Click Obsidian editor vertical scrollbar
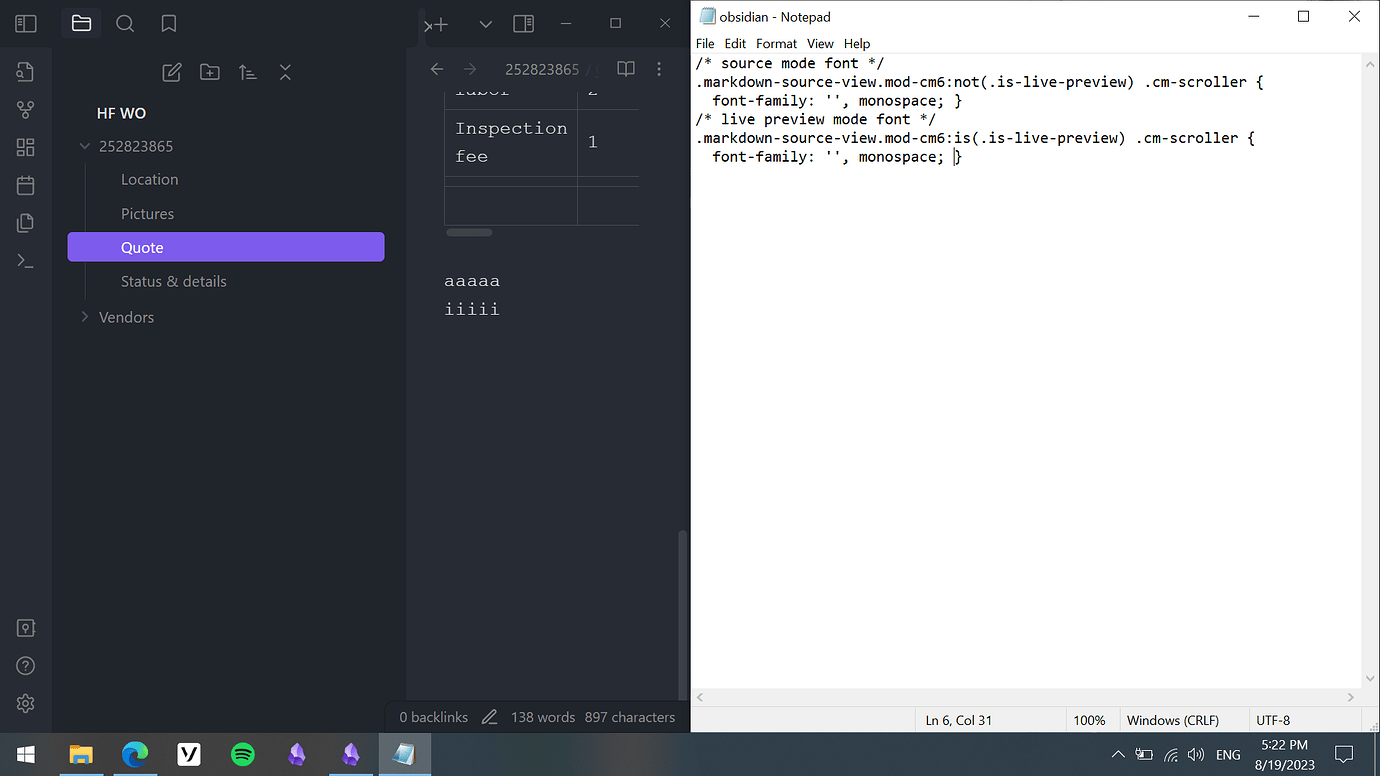 pos(684,614)
